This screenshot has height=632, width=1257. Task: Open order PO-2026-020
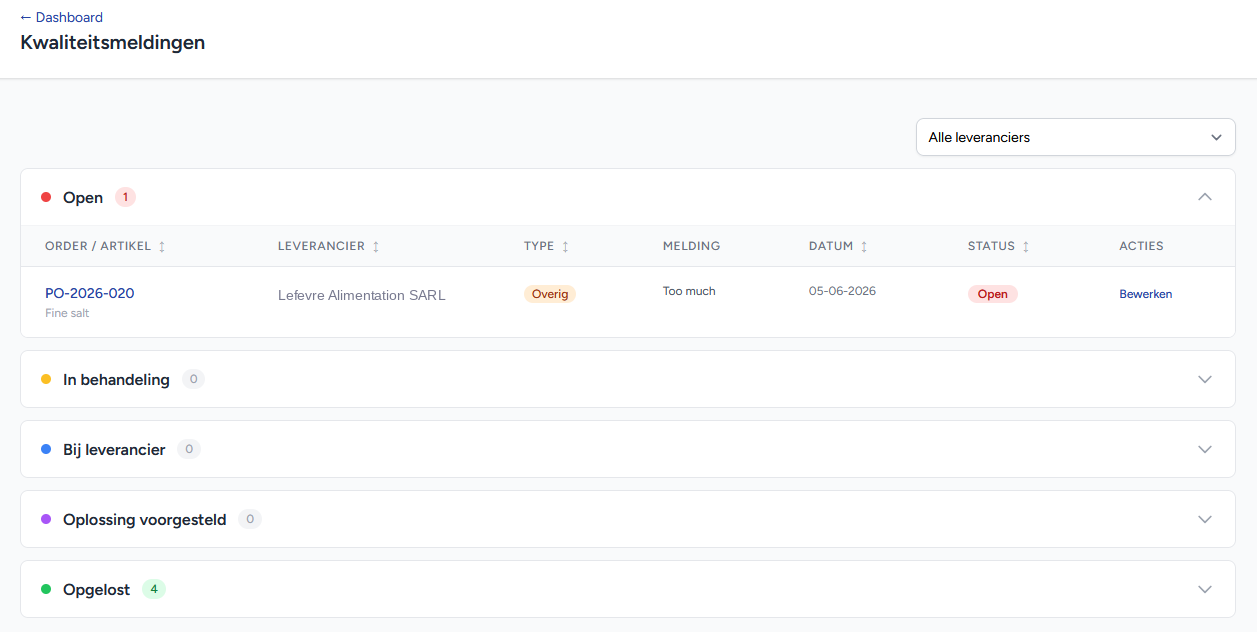(x=89, y=293)
